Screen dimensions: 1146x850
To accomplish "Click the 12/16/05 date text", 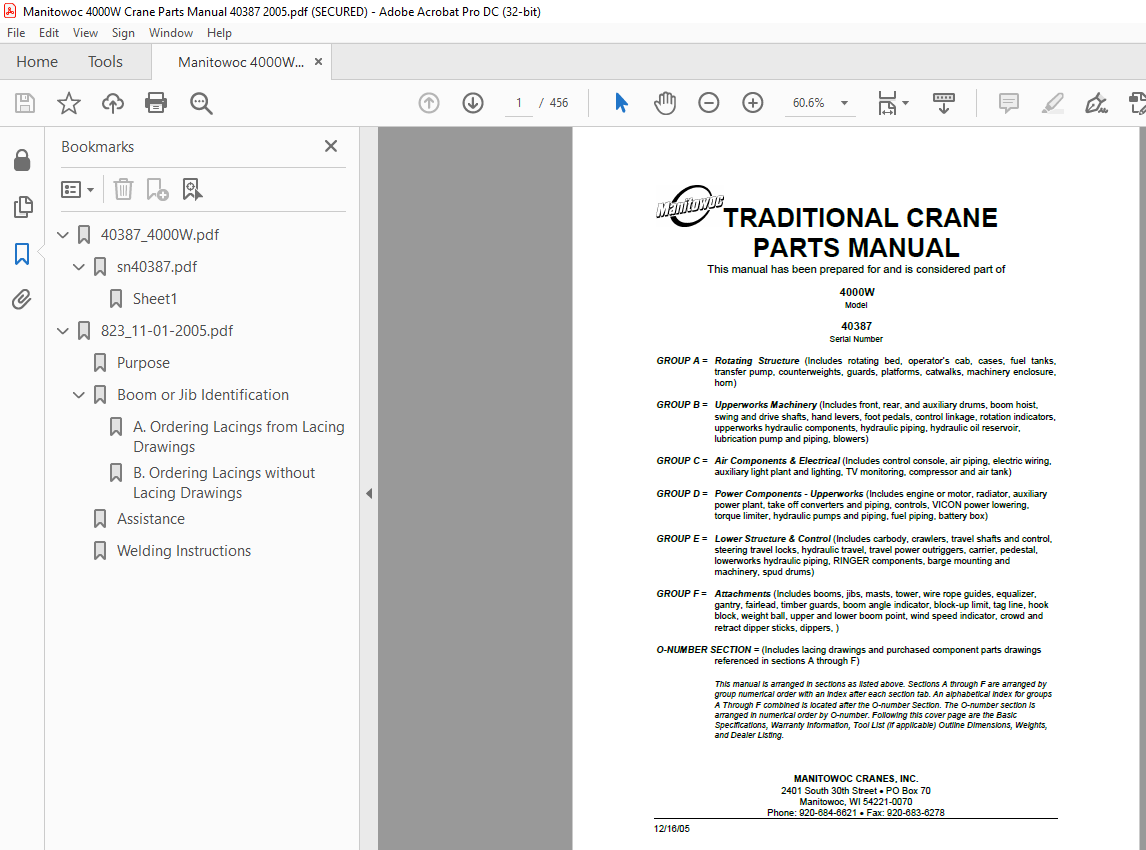I will (x=671, y=829).
